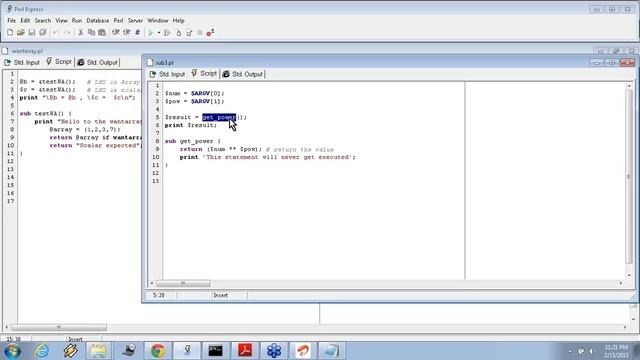The image size is (640, 360).
Task: Click the system clock in the tray
Action: click(616, 351)
